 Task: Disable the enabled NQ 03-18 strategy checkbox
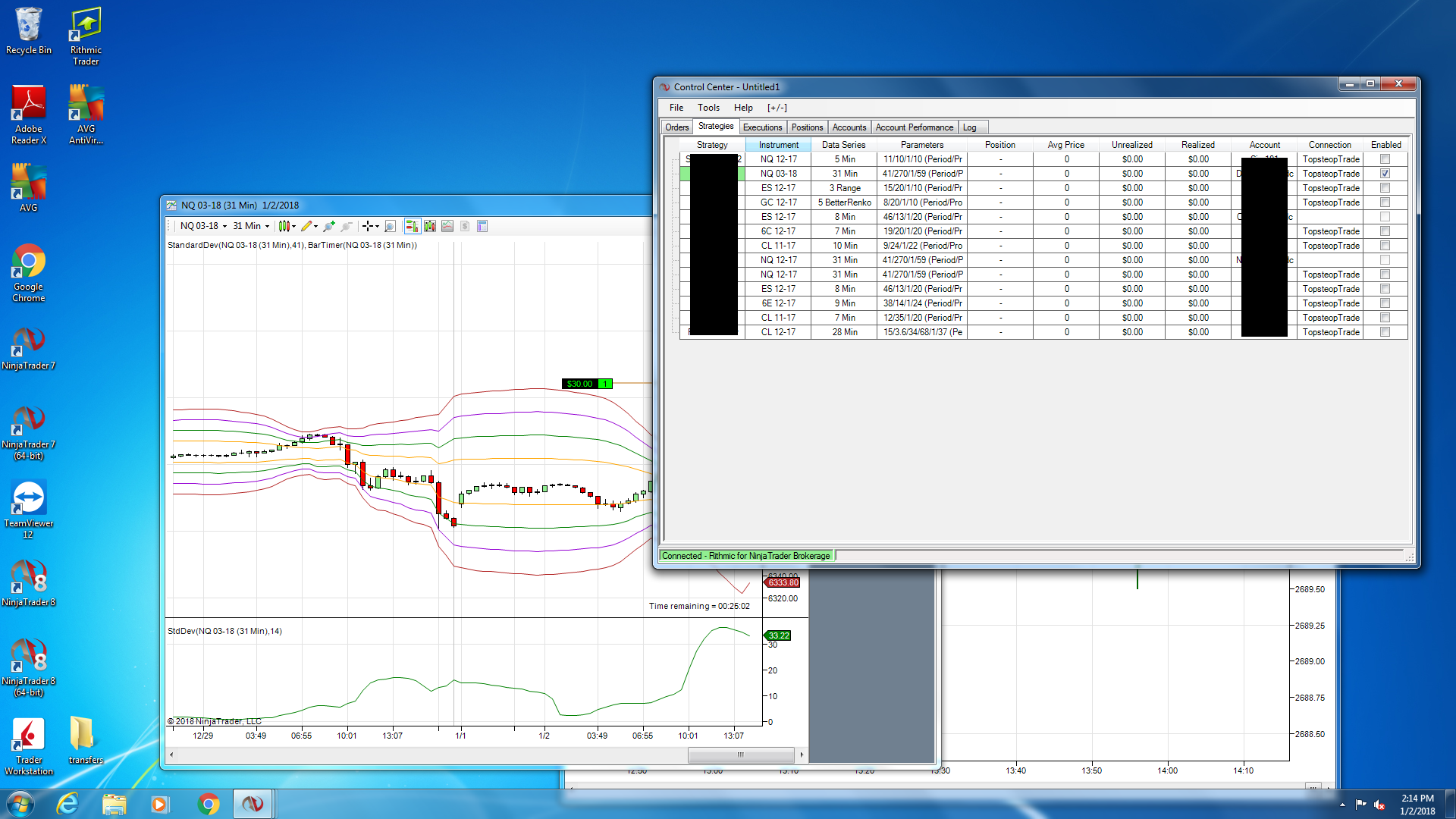coord(1385,174)
